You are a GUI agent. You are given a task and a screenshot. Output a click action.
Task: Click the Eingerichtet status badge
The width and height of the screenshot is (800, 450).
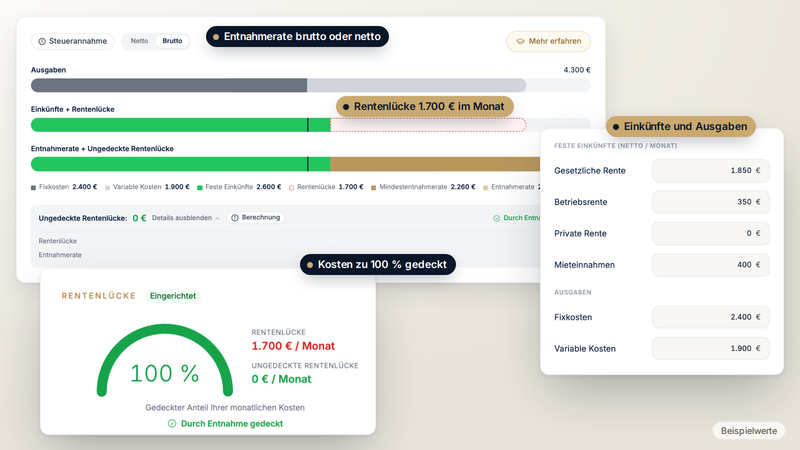tap(172, 296)
